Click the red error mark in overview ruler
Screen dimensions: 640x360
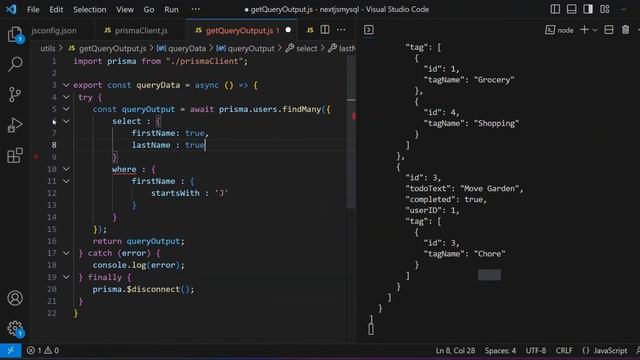tap(354, 116)
